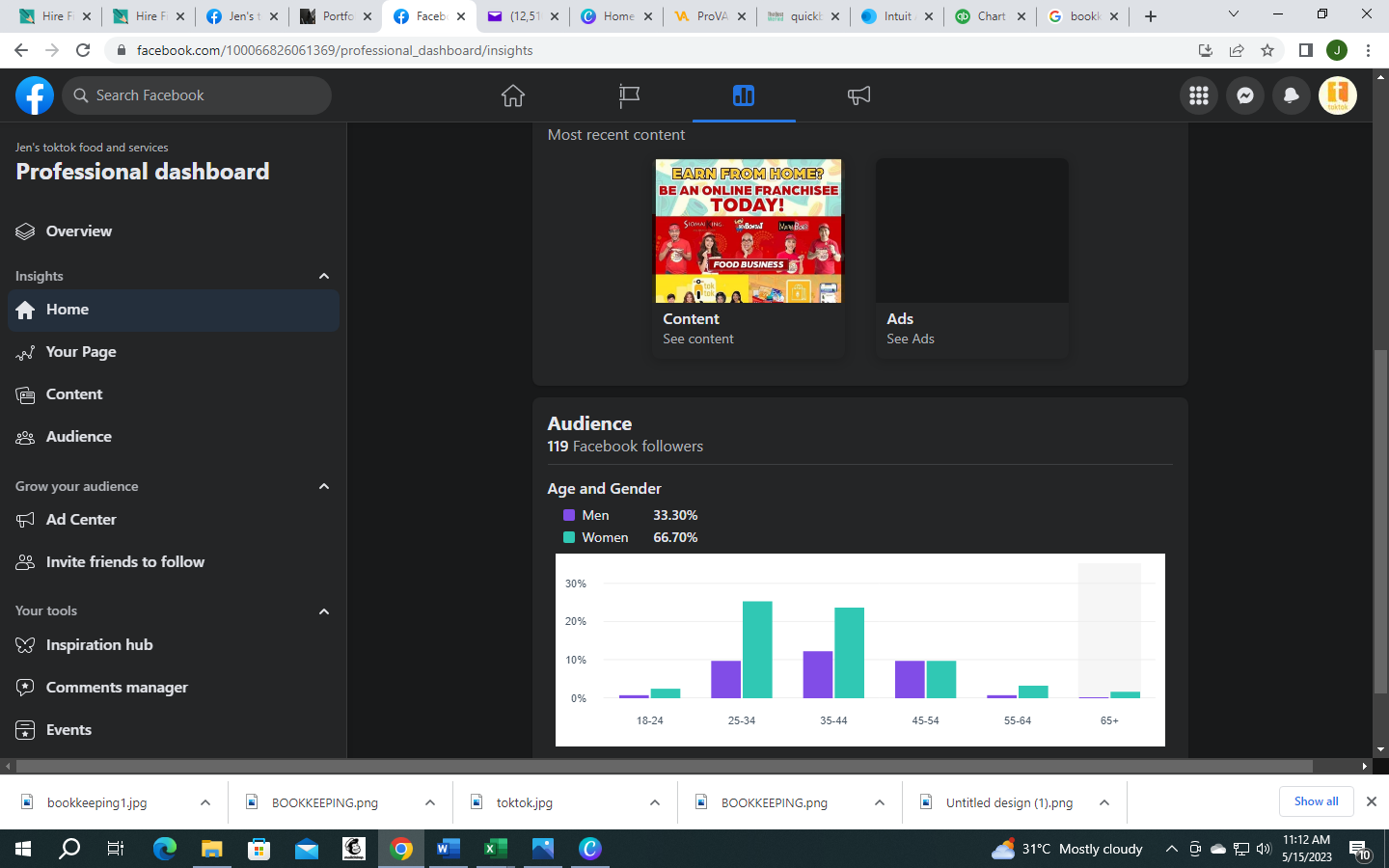Open the nine-dot Facebook menu grid
Screen dimensions: 1389x868
tap(1199, 95)
